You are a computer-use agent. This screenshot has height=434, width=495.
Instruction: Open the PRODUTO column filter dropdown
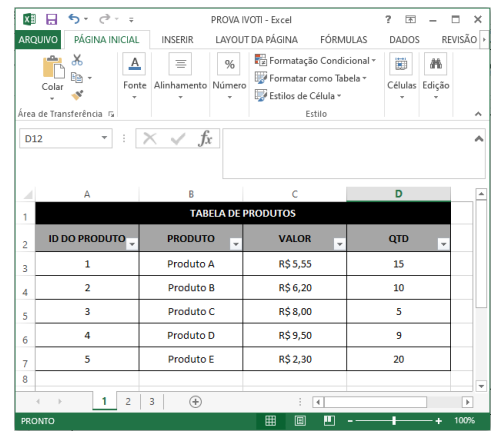(236, 244)
